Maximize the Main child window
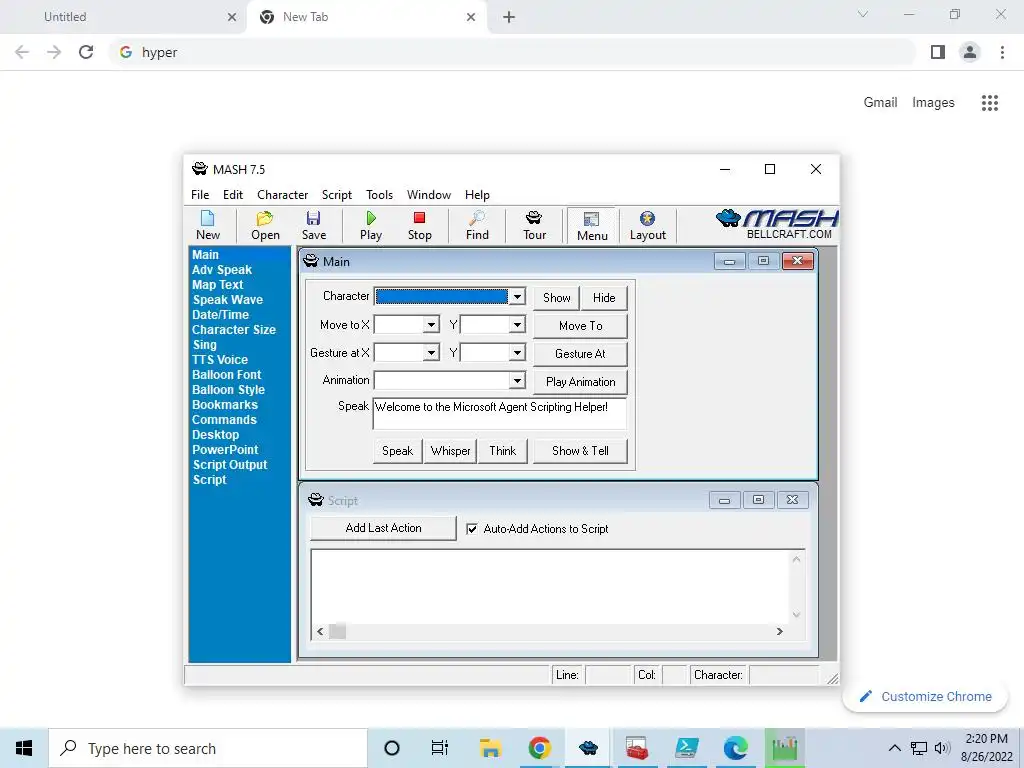This screenshot has width=1024, height=768. click(763, 261)
